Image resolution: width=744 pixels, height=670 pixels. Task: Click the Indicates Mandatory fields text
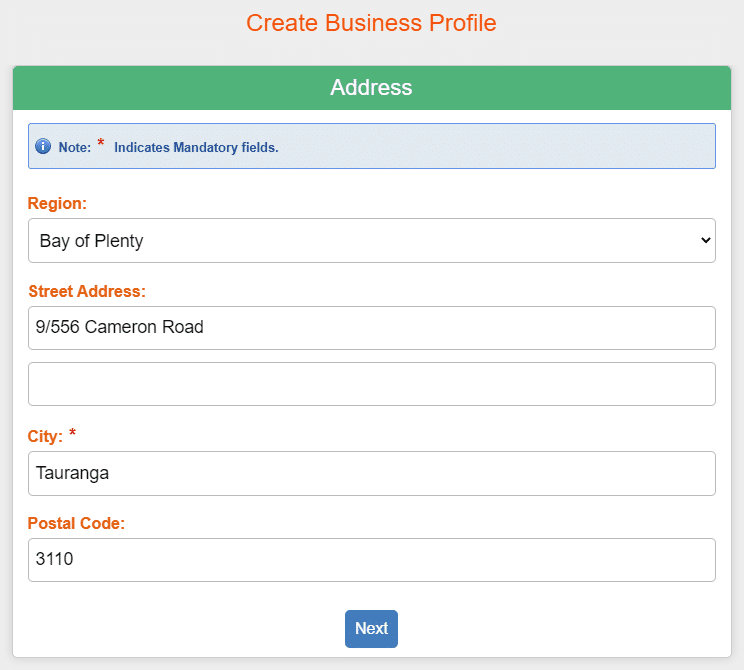pos(196,147)
